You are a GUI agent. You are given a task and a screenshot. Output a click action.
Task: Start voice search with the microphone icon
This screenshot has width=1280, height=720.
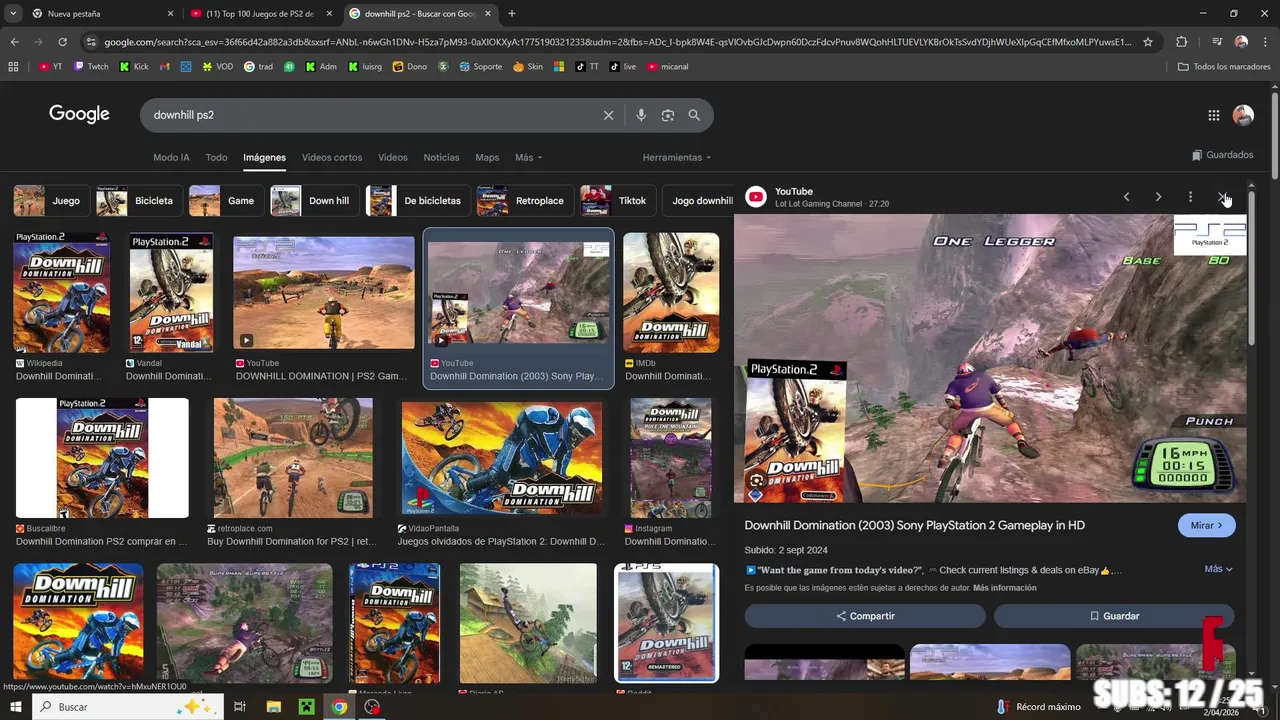click(x=641, y=115)
